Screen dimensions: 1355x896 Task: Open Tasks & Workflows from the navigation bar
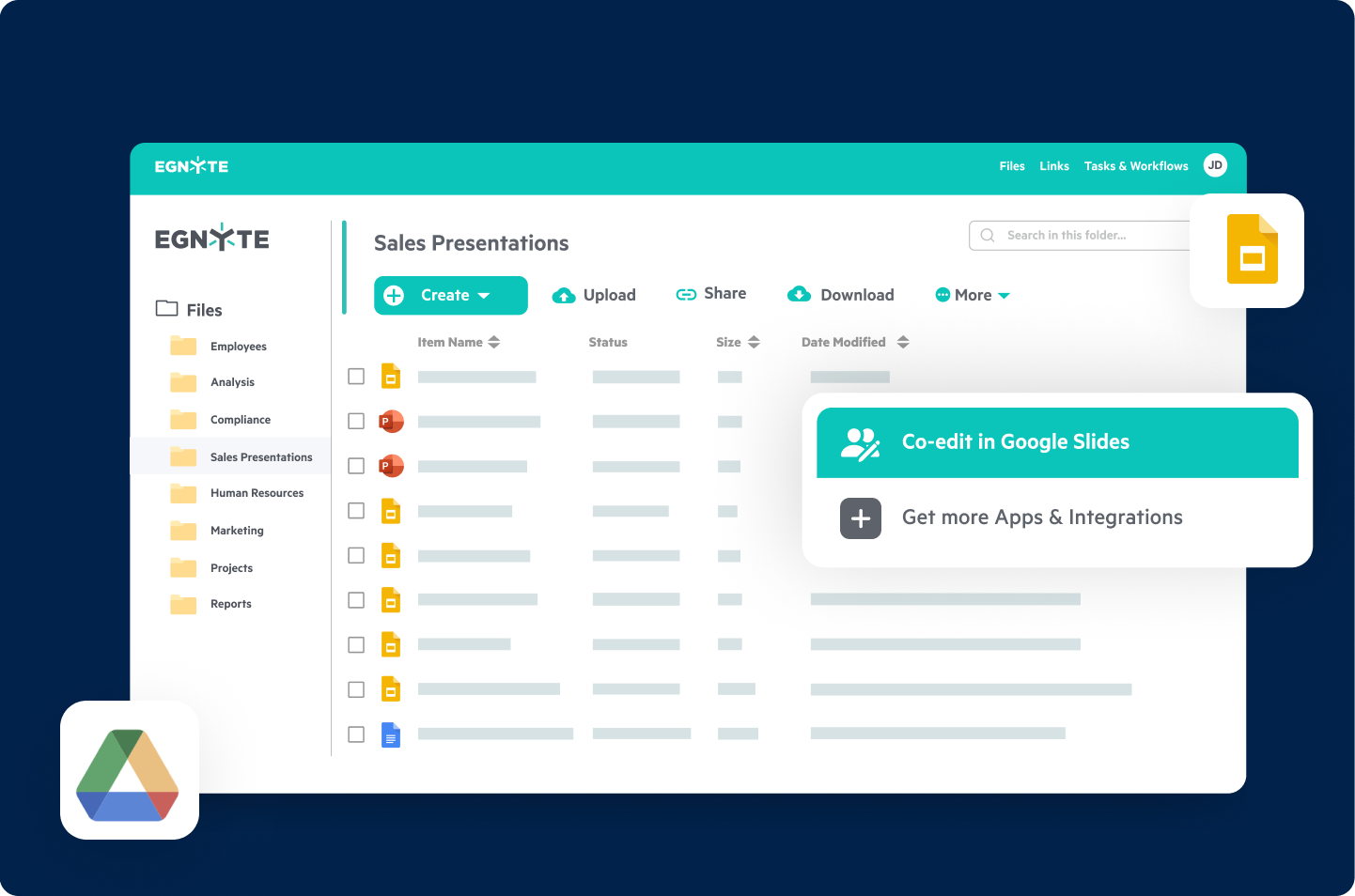coord(1135,165)
